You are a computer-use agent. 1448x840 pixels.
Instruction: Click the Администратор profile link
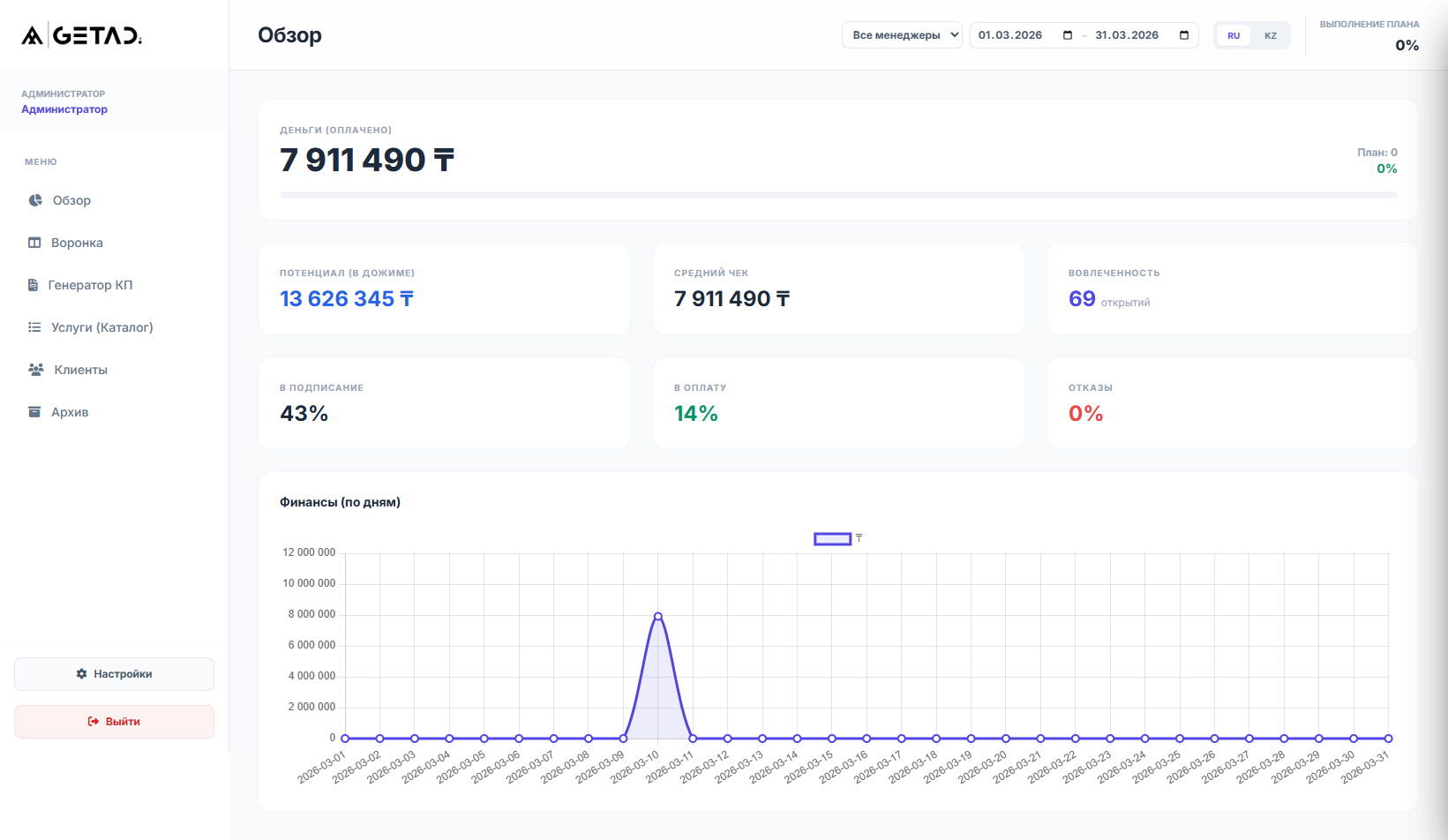64,109
